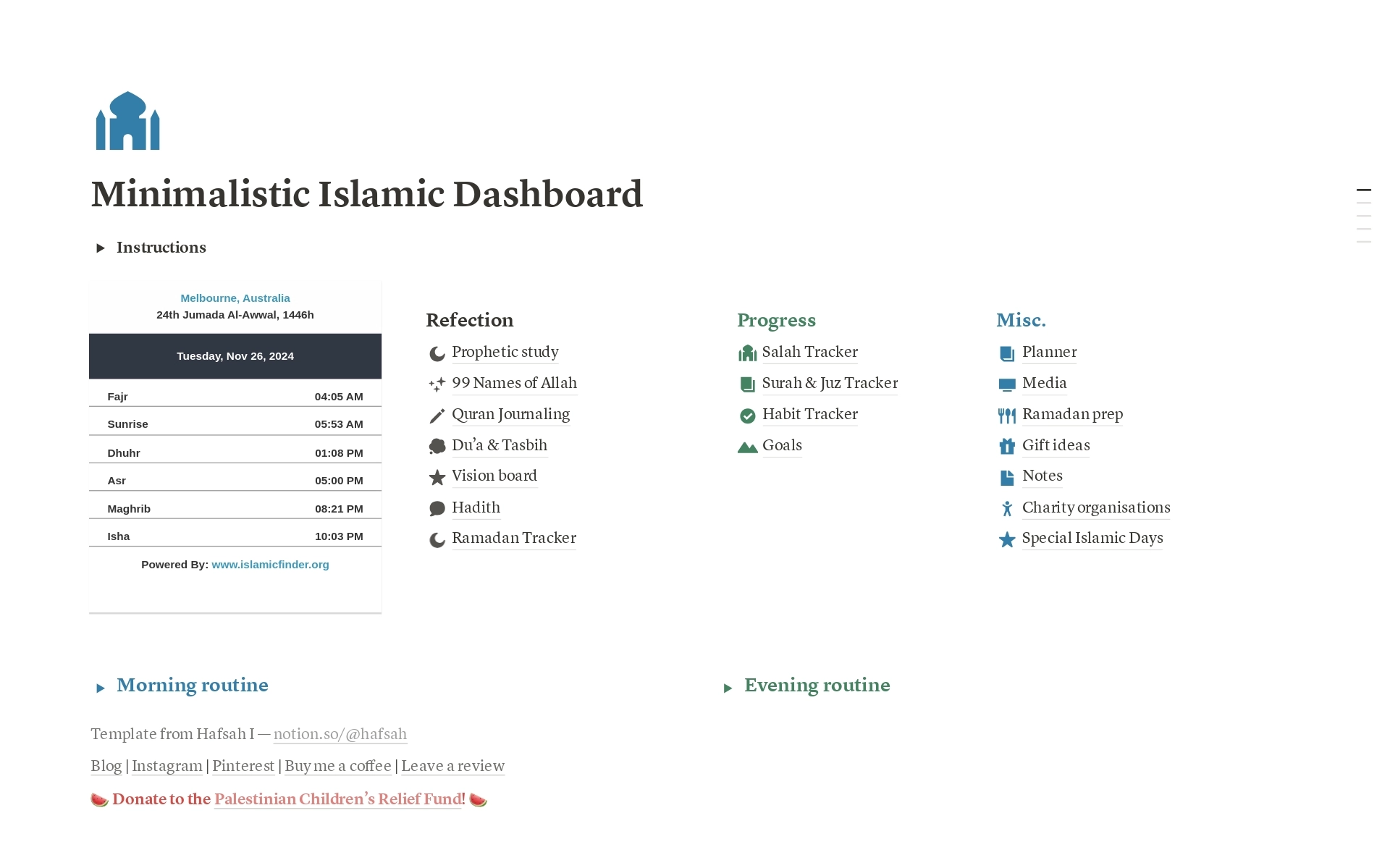Expand the Morning routine section
Screen dimensions: 1390x868
(x=101, y=686)
